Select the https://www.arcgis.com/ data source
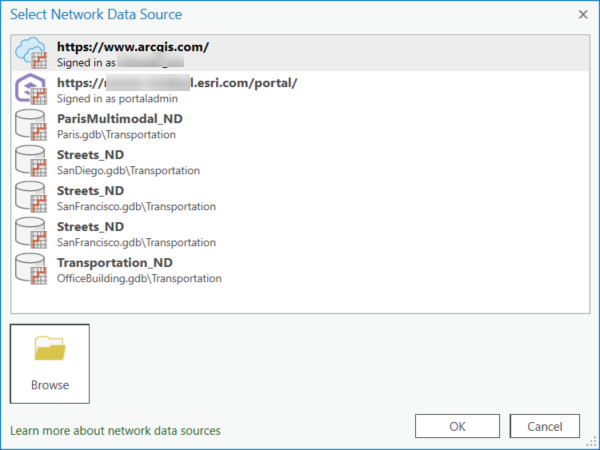 132,46
